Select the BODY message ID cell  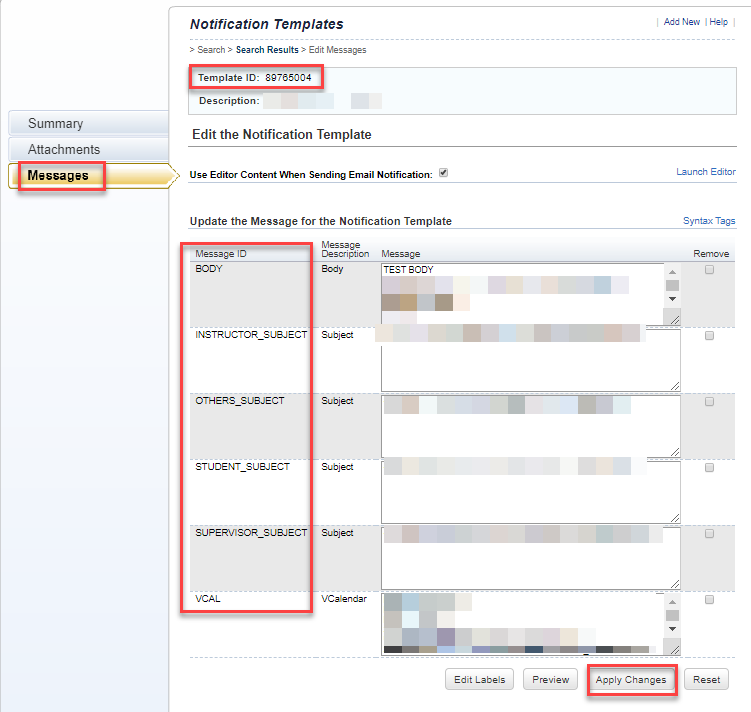pyautogui.click(x=209, y=269)
